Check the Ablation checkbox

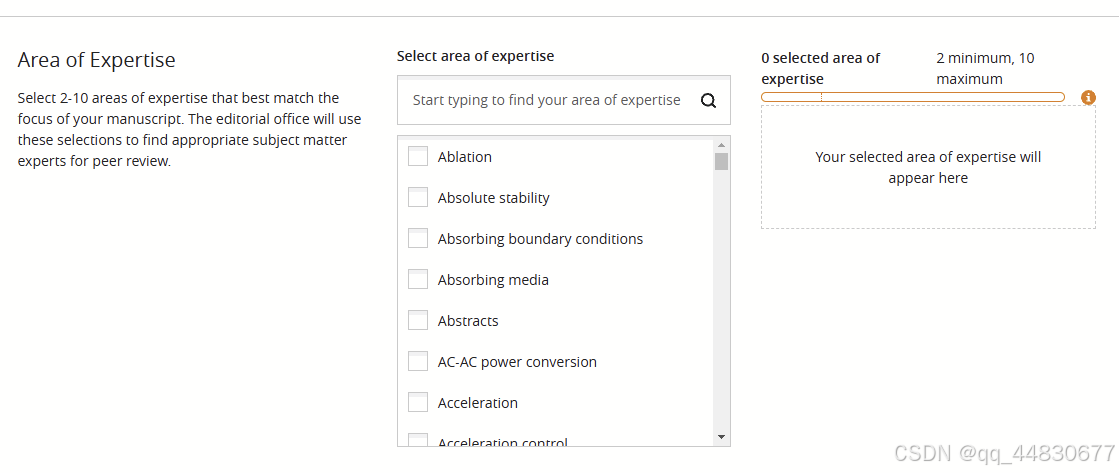(418, 157)
